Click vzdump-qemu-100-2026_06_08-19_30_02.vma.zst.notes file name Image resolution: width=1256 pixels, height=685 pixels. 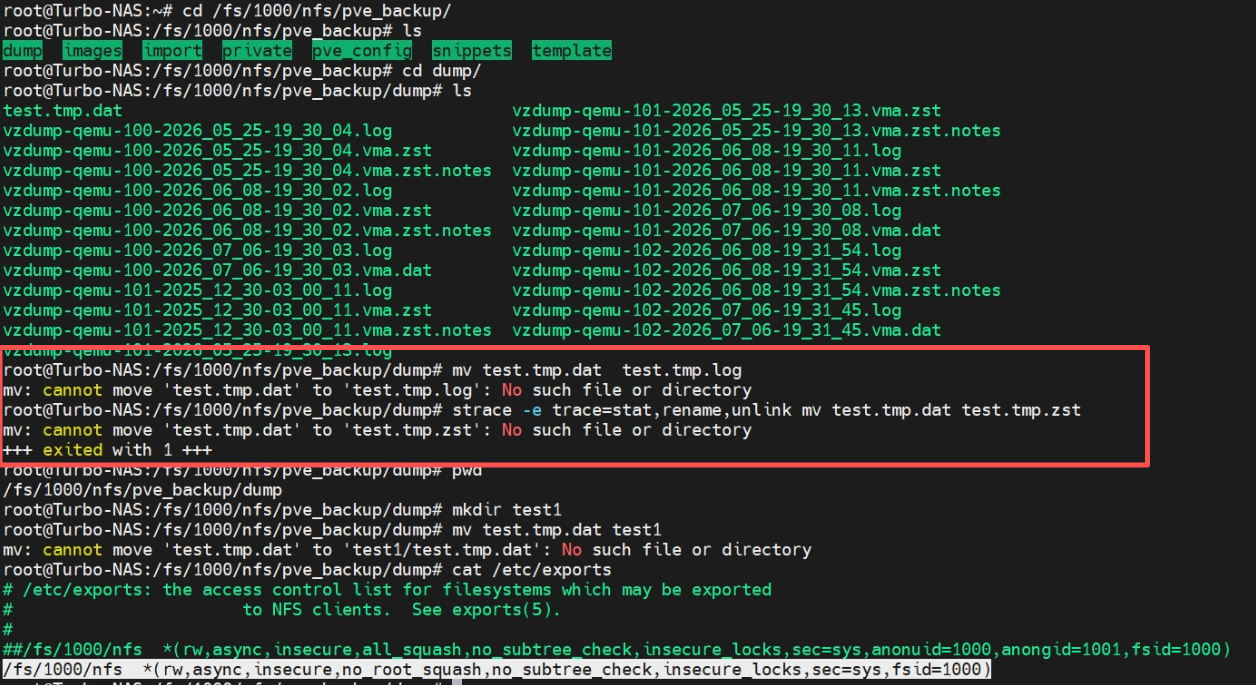click(248, 230)
